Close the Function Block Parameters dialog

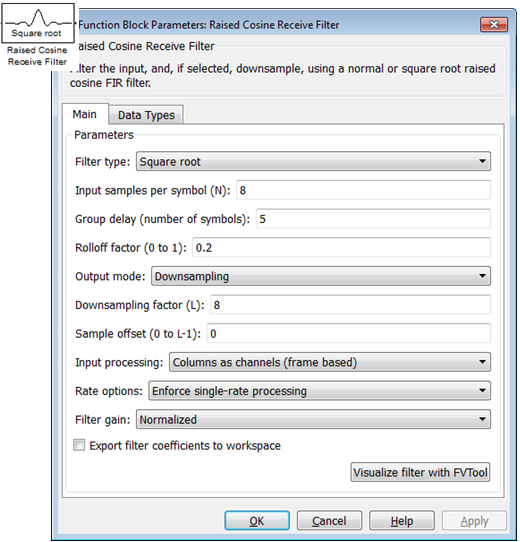494,25
